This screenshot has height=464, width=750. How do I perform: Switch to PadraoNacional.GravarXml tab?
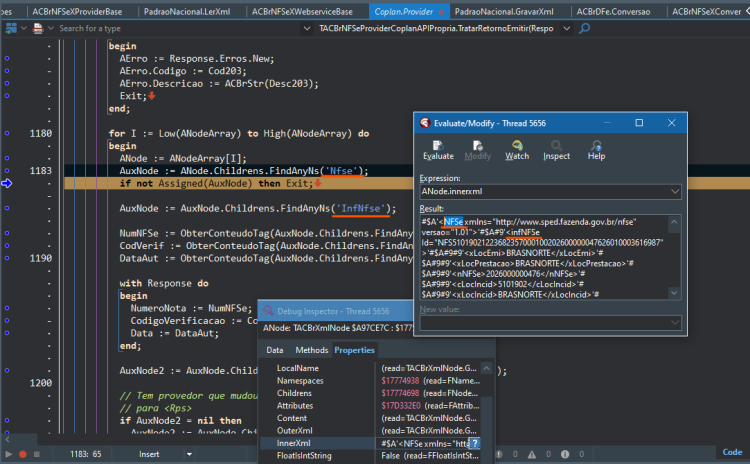(x=504, y=11)
